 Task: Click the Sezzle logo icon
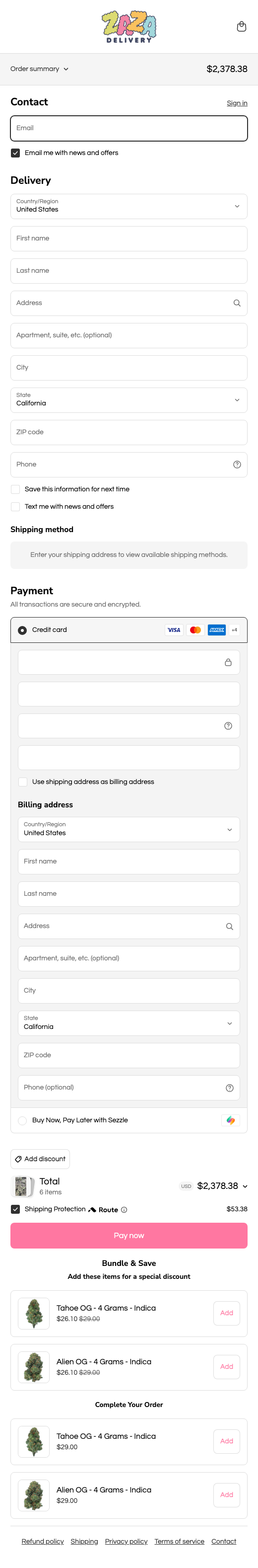pos(231,1120)
